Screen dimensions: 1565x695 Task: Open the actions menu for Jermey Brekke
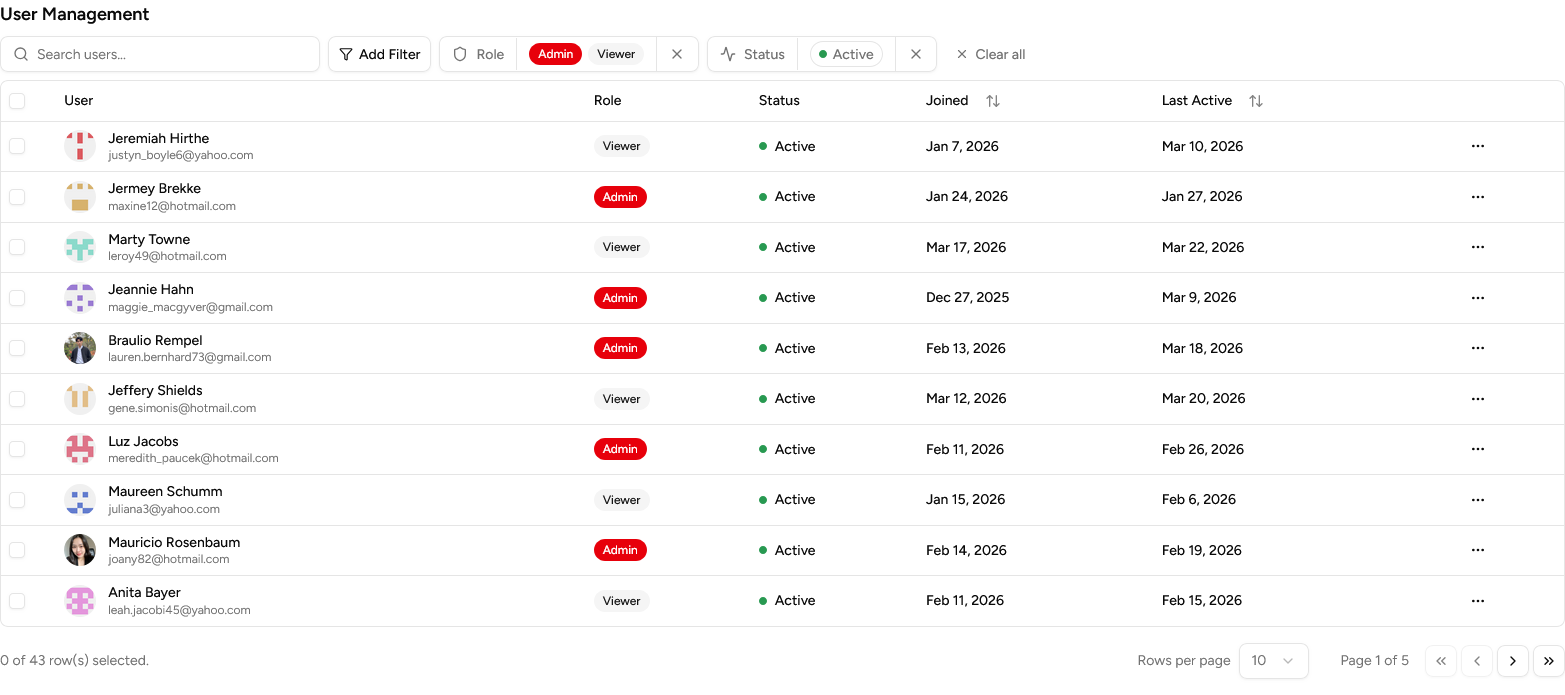pyautogui.click(x=1478, y=196)
